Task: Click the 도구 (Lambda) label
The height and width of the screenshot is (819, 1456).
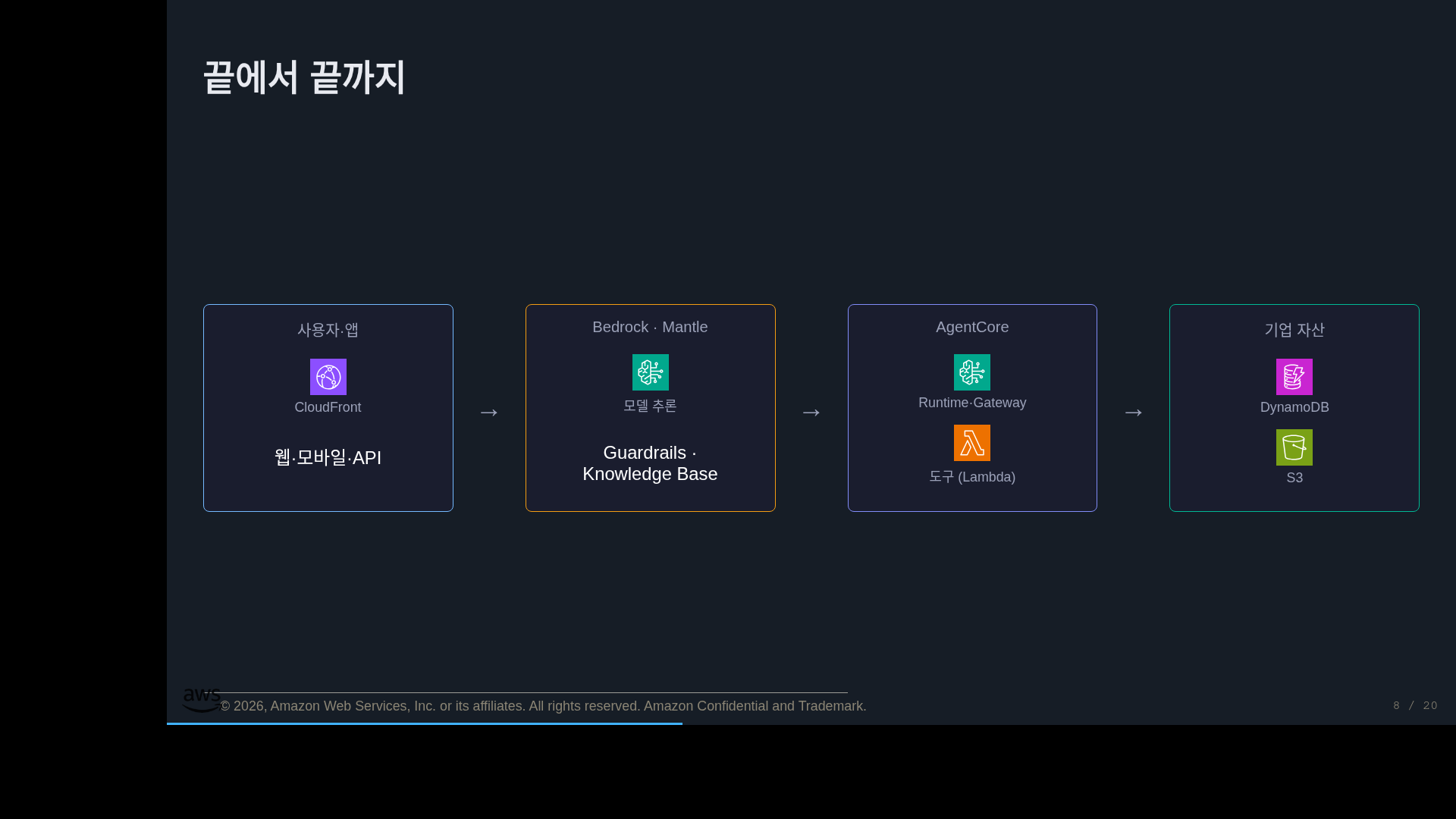Action: tap(972, 477)
